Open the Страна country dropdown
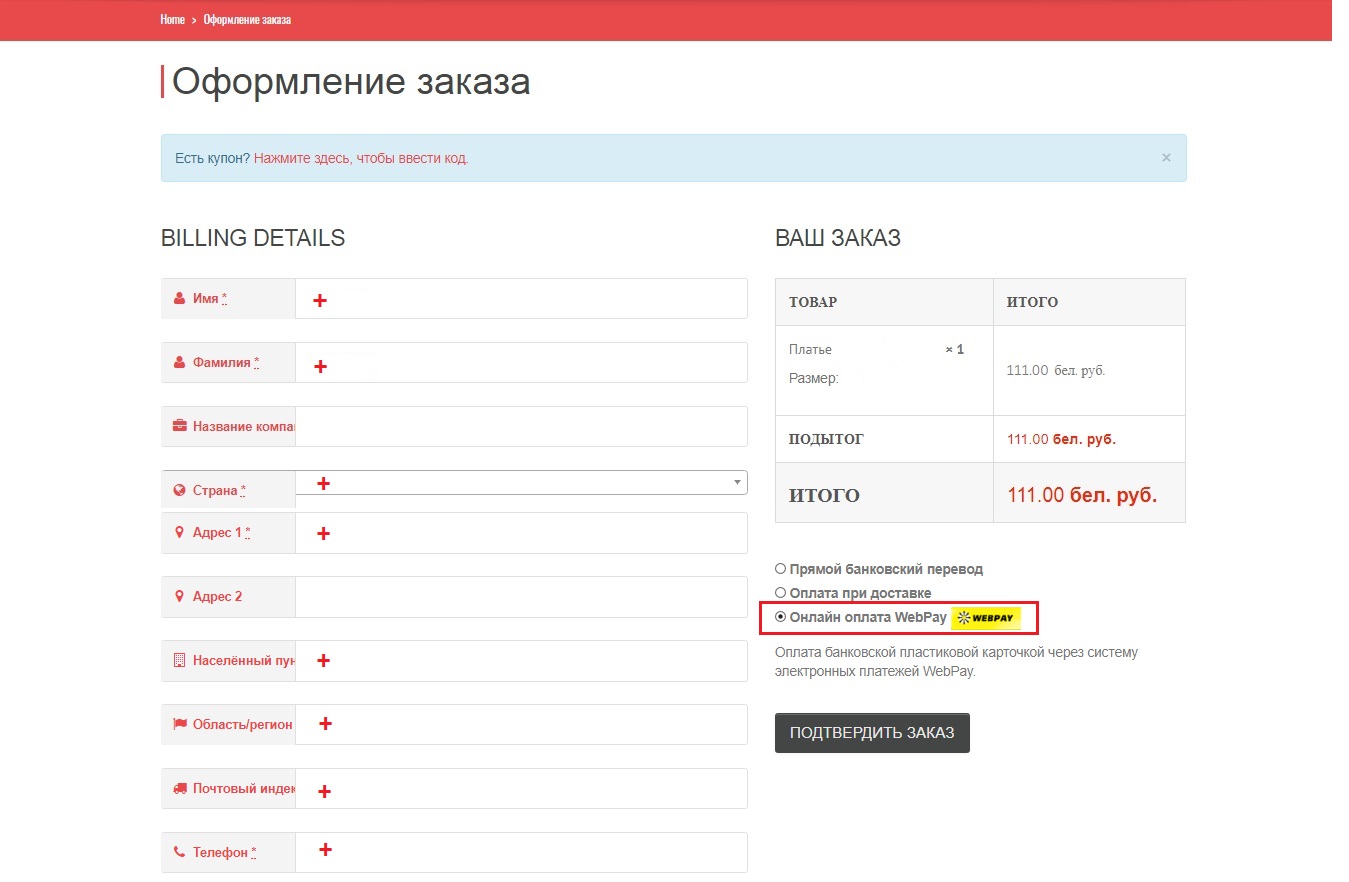The height and width of the screenshot is (882, 1349). pos(738,482)
